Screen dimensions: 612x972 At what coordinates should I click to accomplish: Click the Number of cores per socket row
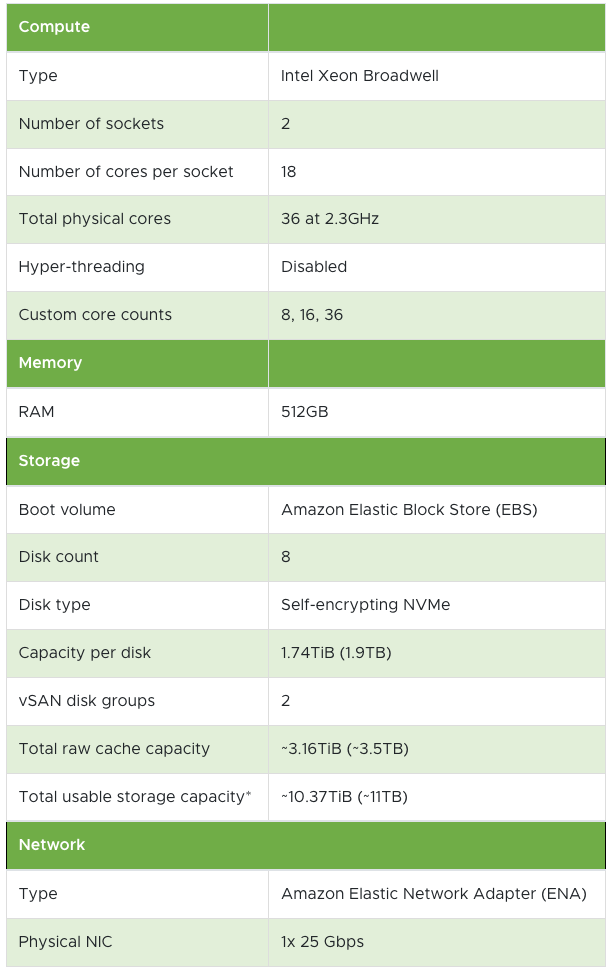pos(306,172)
